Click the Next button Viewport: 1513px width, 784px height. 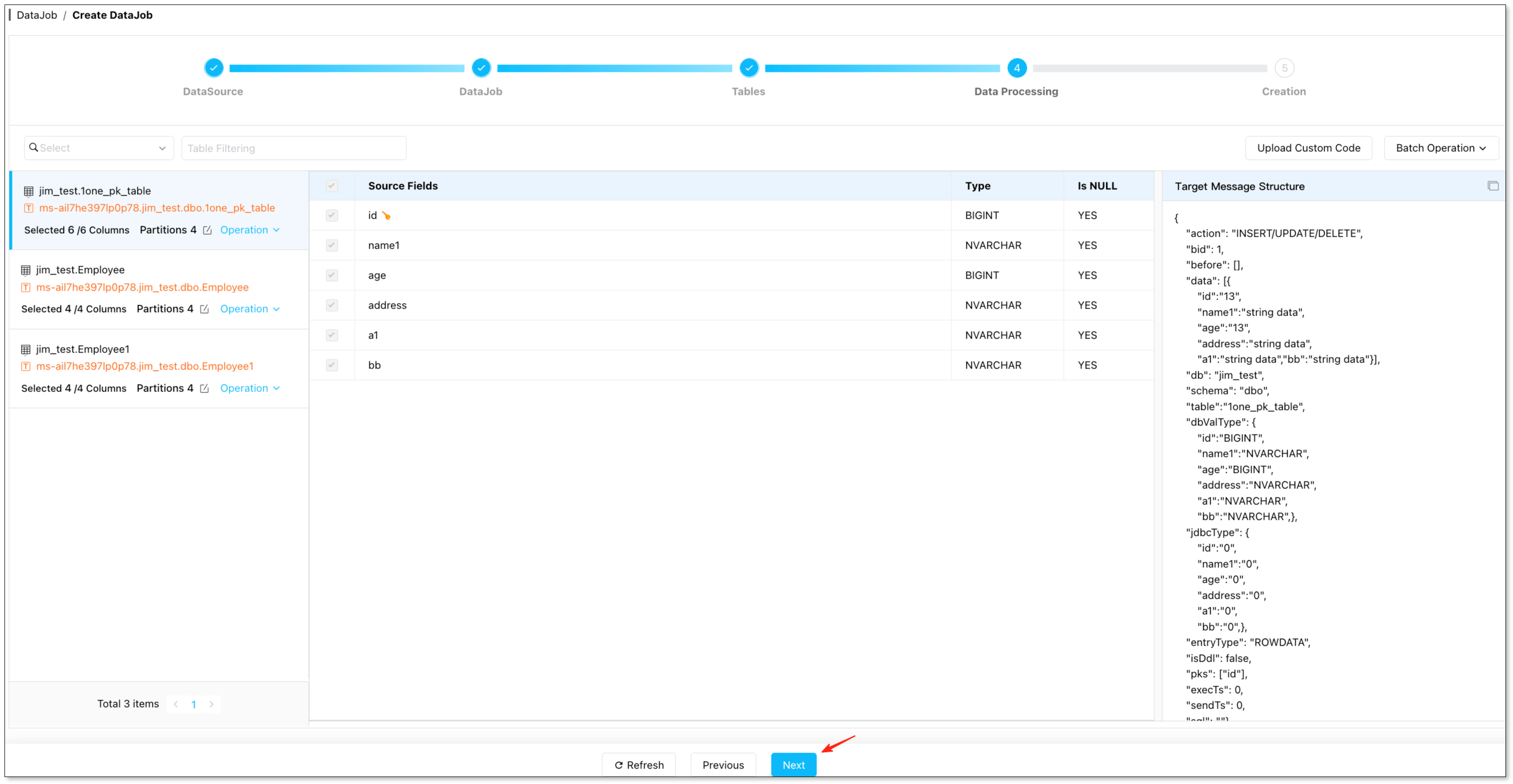click(793, 765)
